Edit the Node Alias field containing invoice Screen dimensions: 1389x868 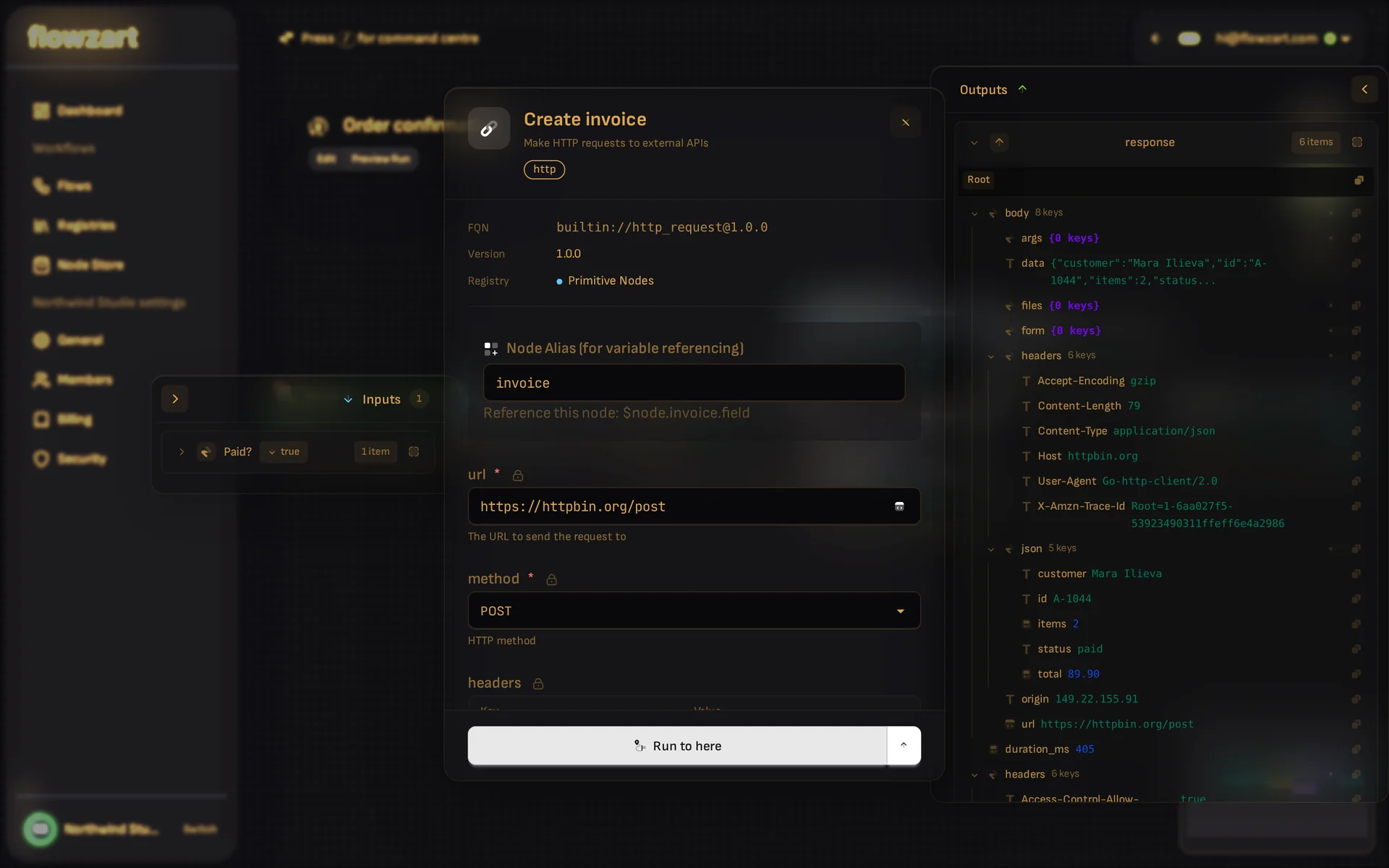pos(694,383)
